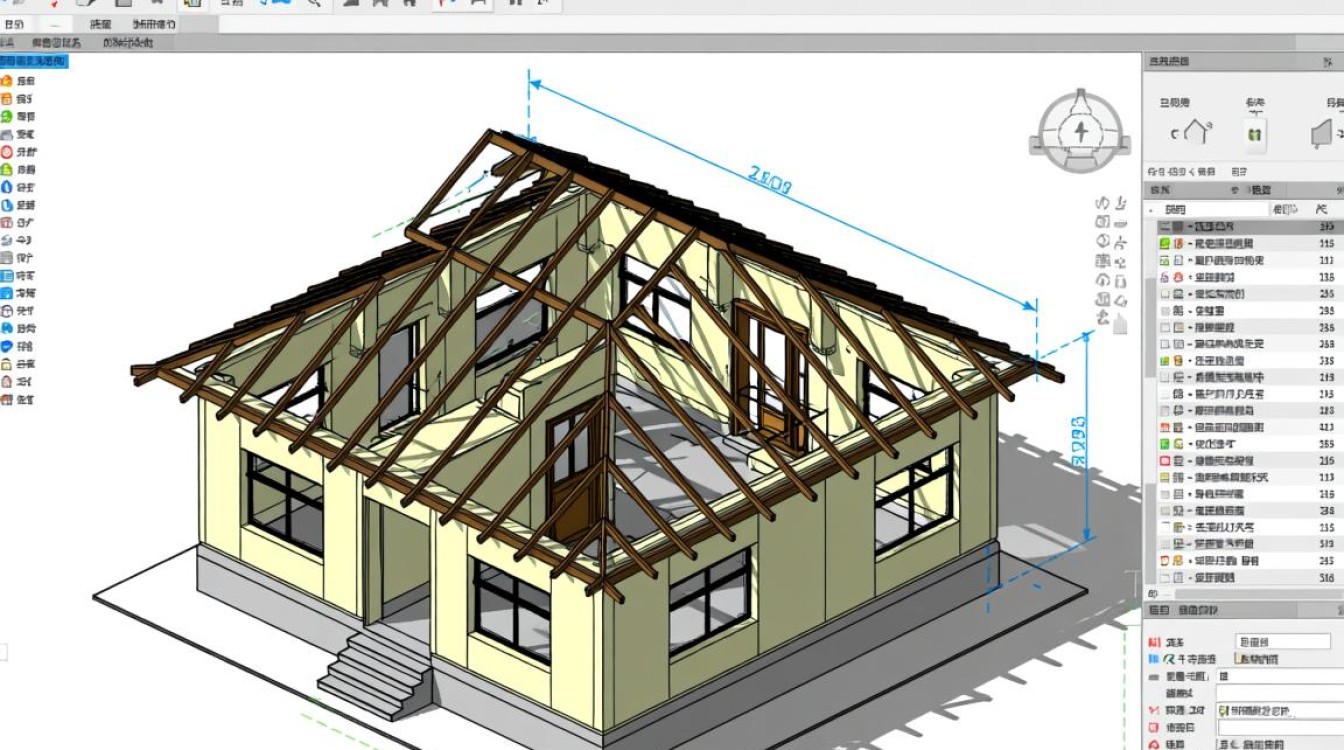Click the vertical blue wall height dimension value
Viewport: 1344px width, 750px height.
tap(1079, 442)
